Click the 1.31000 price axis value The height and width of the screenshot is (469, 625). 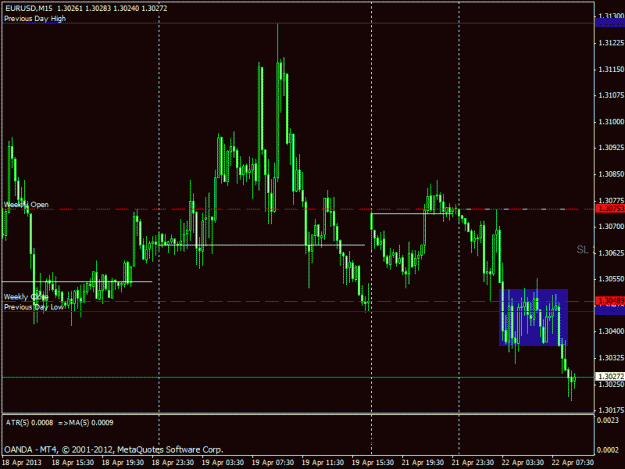point(611,122)
